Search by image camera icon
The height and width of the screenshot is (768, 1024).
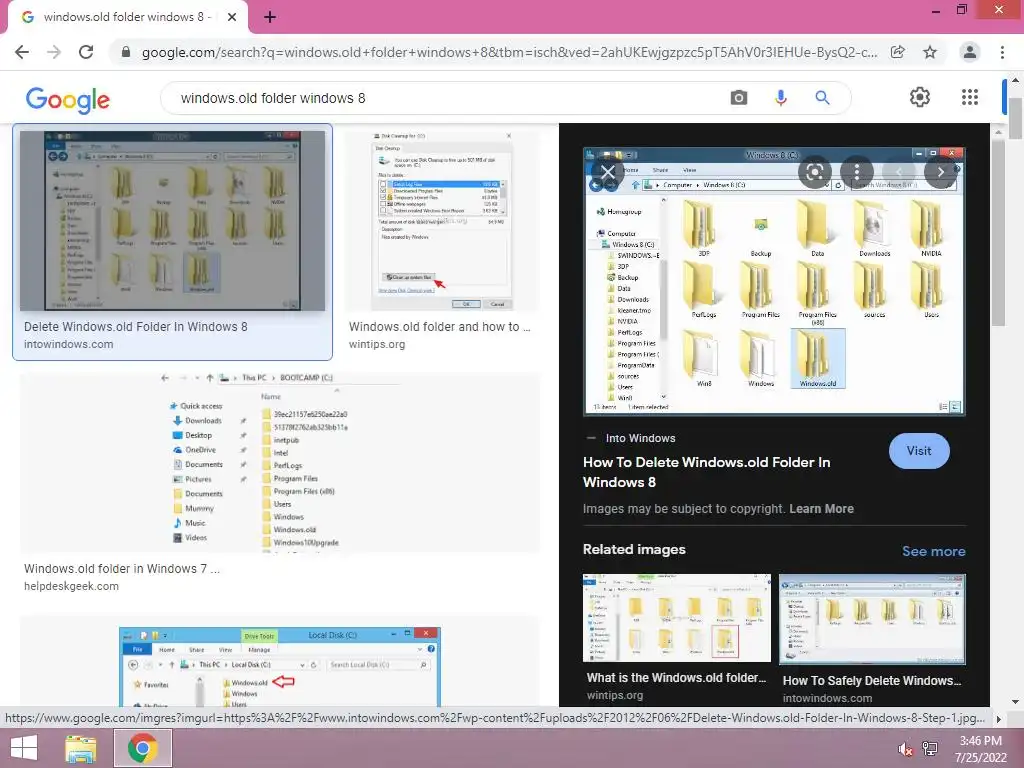pos(739,98)
